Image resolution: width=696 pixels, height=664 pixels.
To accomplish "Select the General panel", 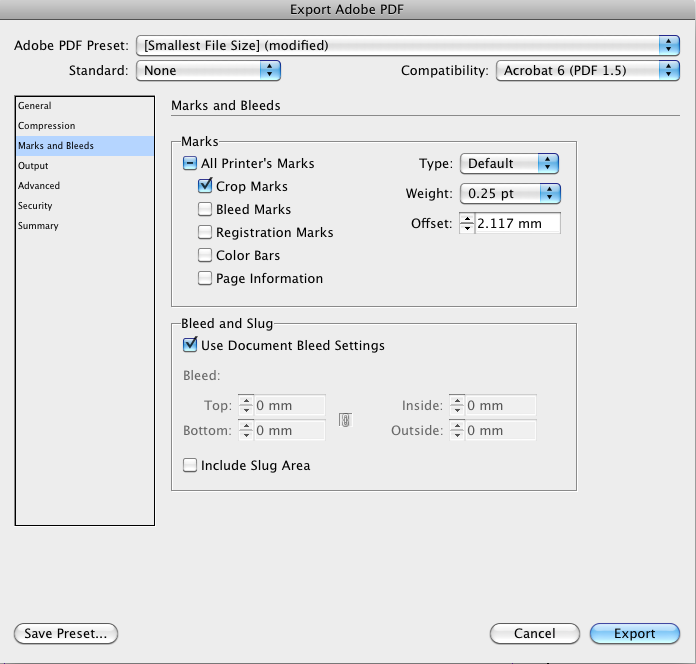I will pos(85,106).
